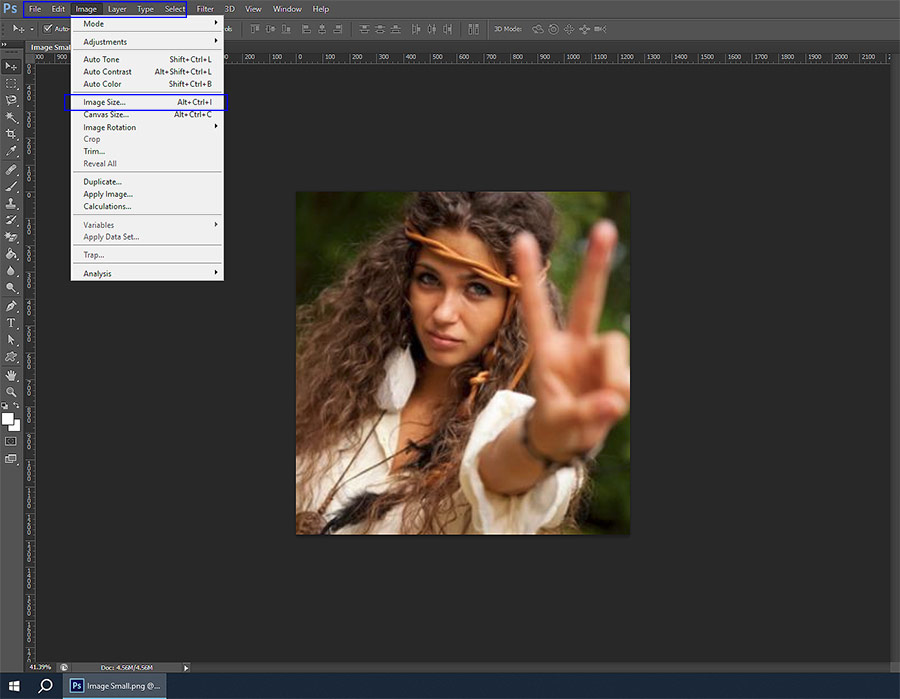The height and width of the screenshot is (699, 900).
Task: Open the Filter menu
Action: [x=205, y=8]
